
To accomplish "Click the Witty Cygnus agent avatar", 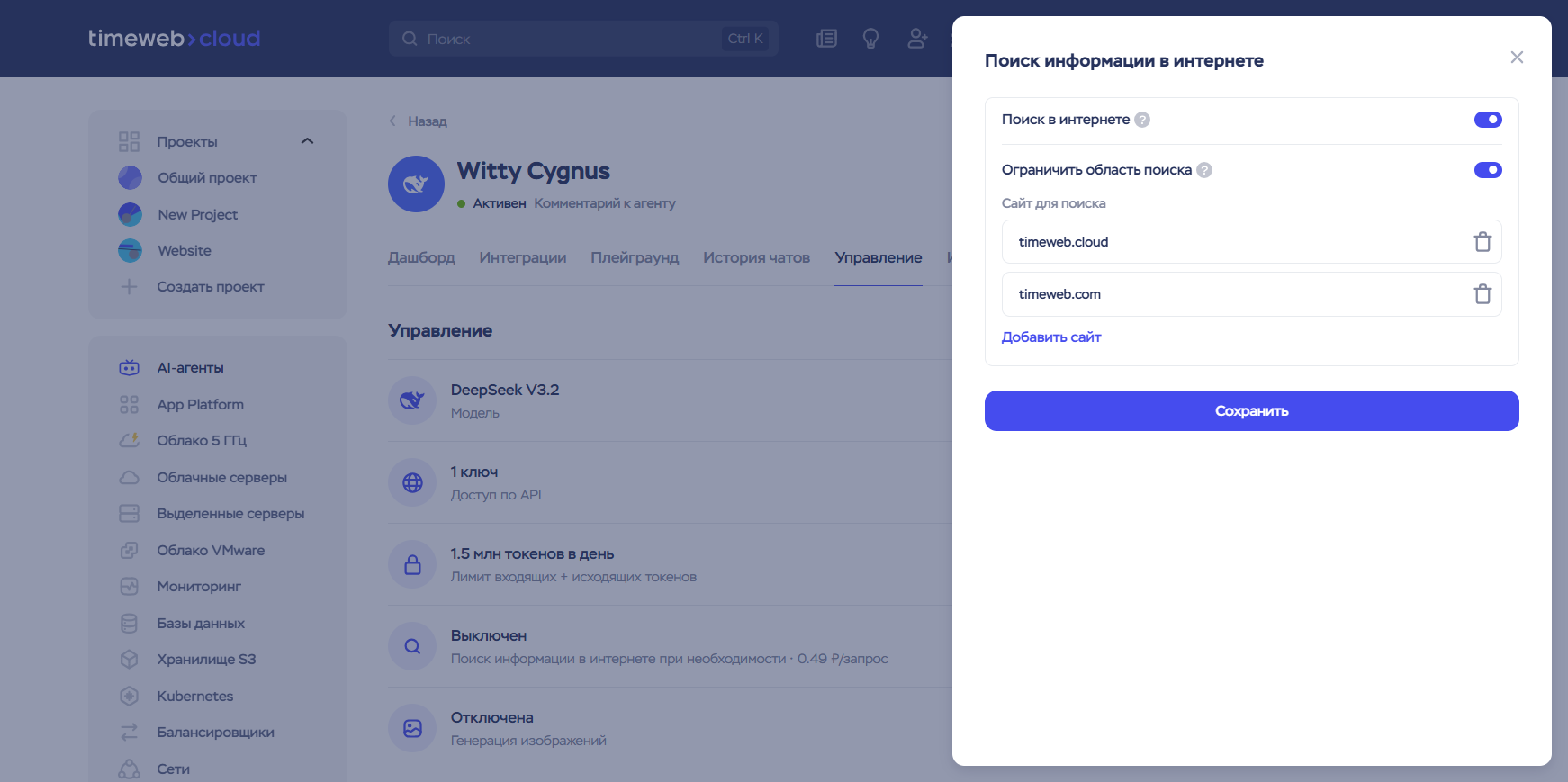I will coord(416,184).
